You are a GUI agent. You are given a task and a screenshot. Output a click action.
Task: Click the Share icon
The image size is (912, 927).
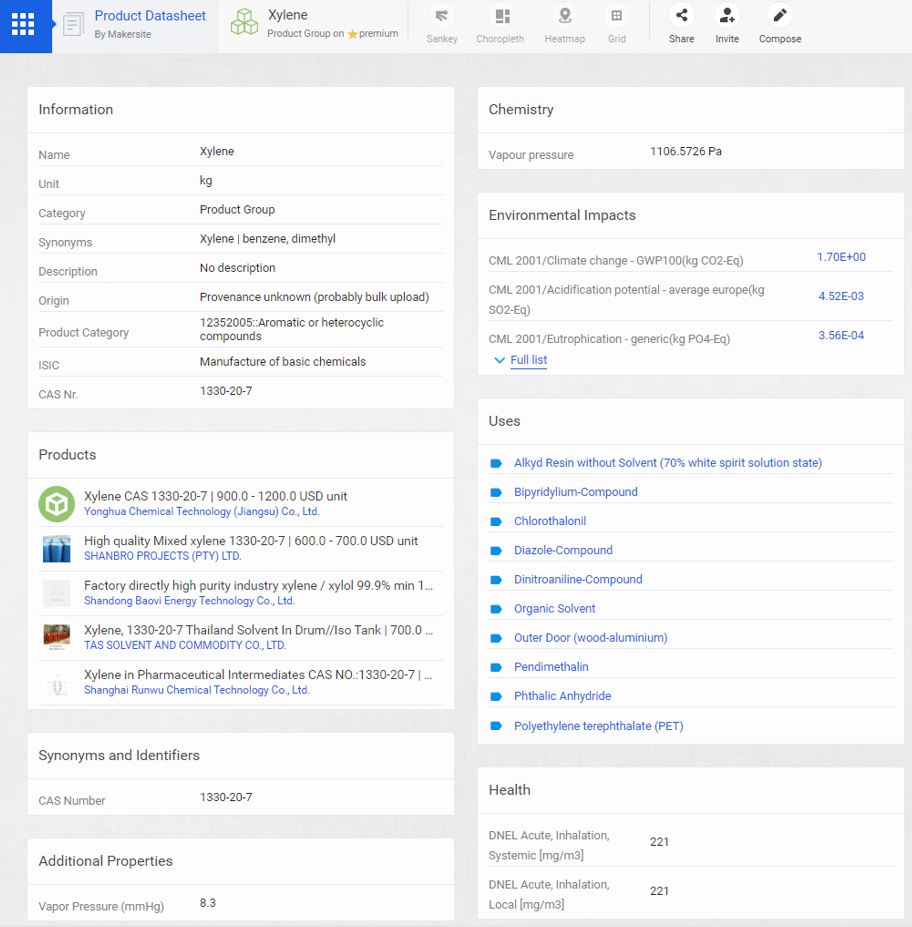(681, 16)
